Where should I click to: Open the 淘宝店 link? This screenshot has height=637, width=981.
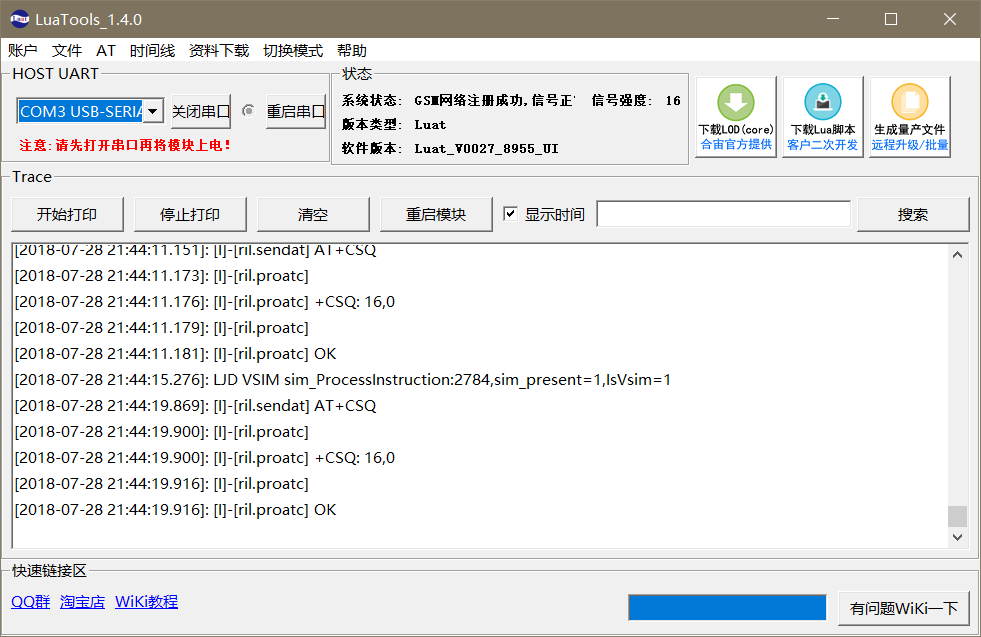(x=83, y=602)
